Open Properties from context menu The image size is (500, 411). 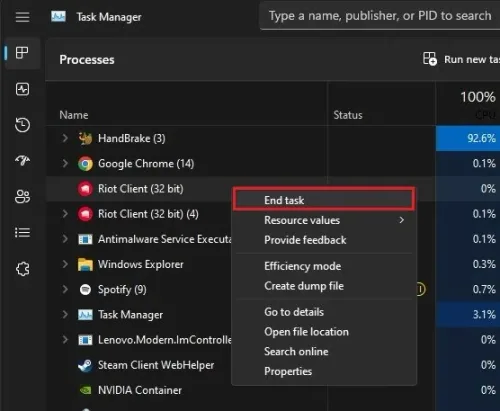pyautogui.click(x=324, y=371)
